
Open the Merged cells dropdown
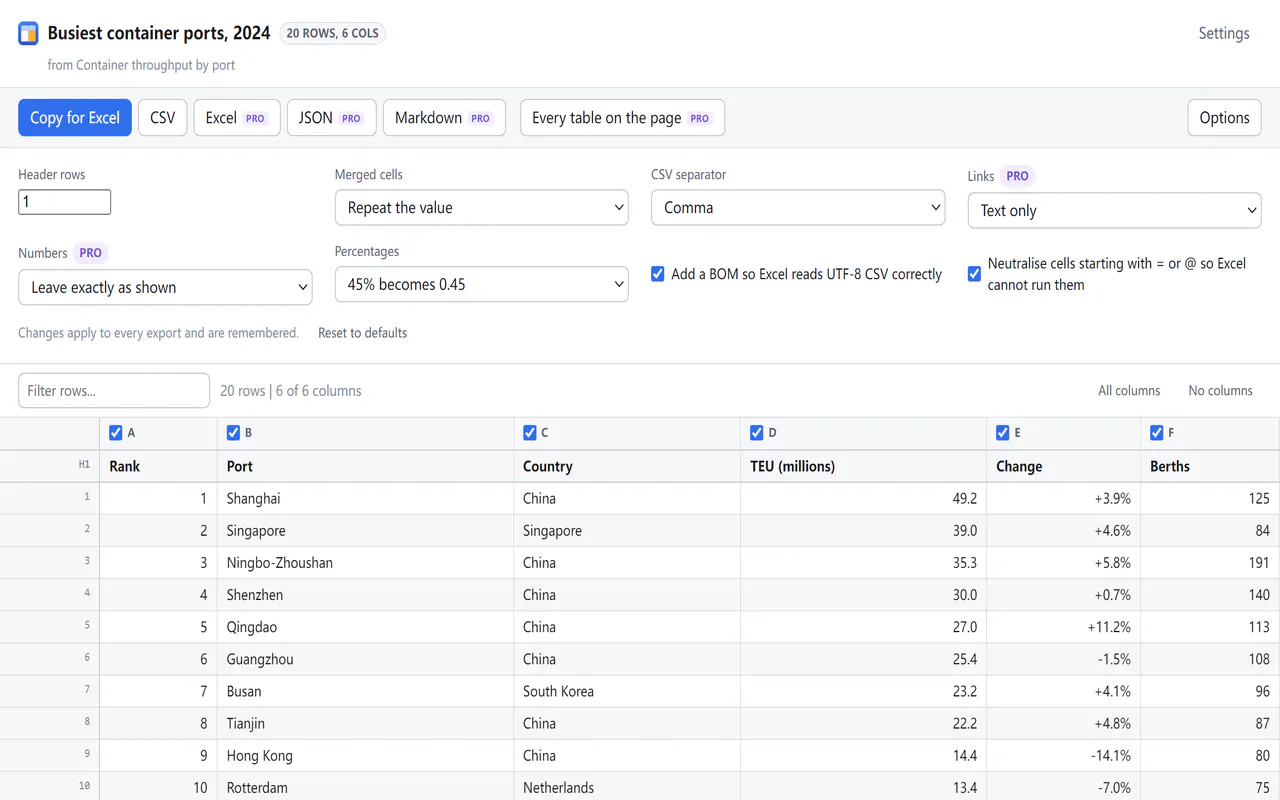[481, 208]
